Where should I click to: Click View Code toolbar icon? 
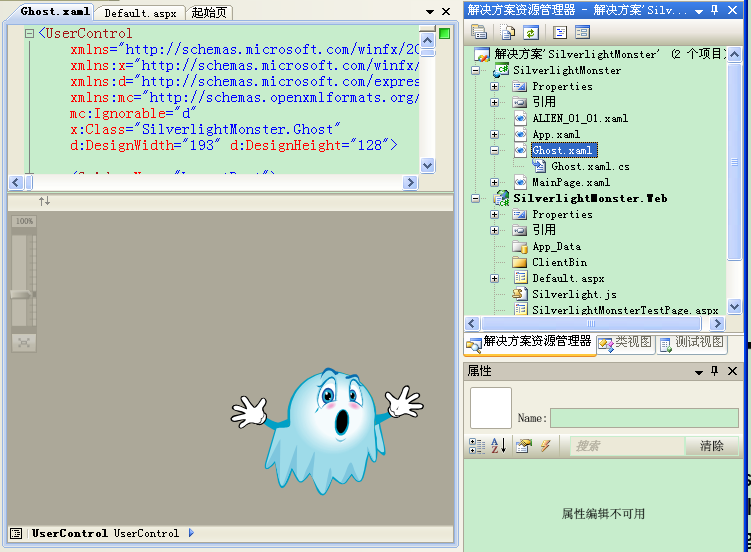coord(559,32)
